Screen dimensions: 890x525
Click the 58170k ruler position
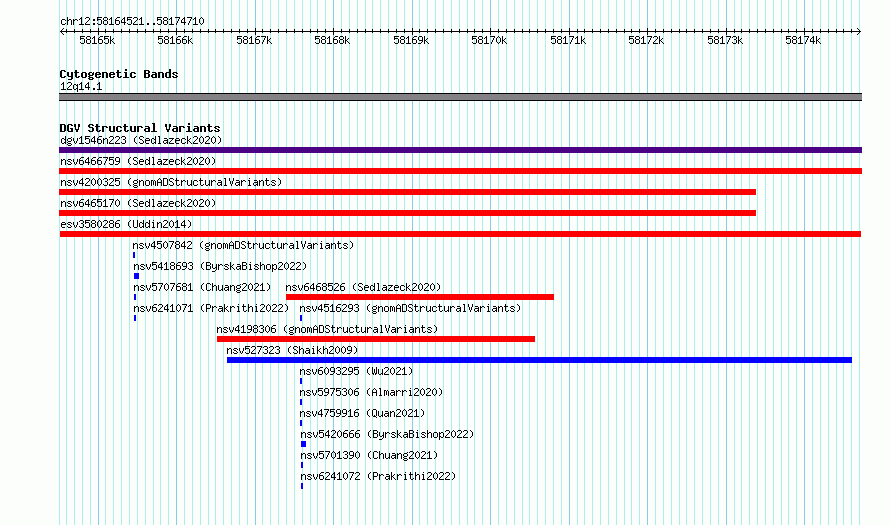[x=489, y=40]
